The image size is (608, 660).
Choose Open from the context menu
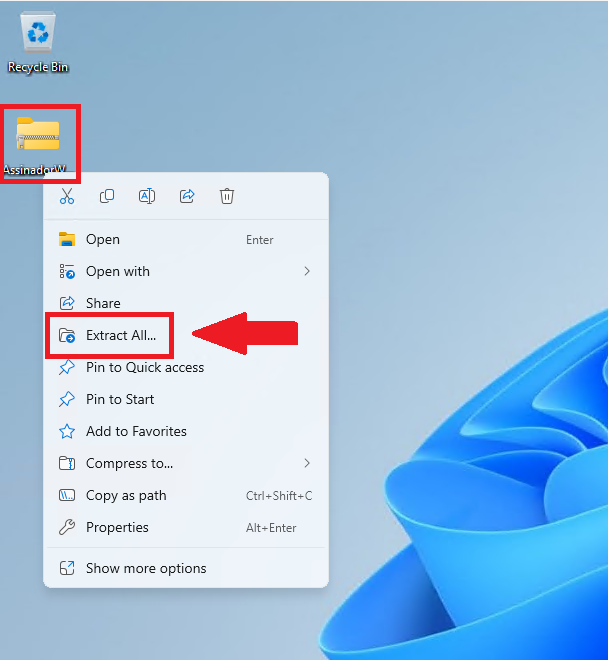click(186, 240)
